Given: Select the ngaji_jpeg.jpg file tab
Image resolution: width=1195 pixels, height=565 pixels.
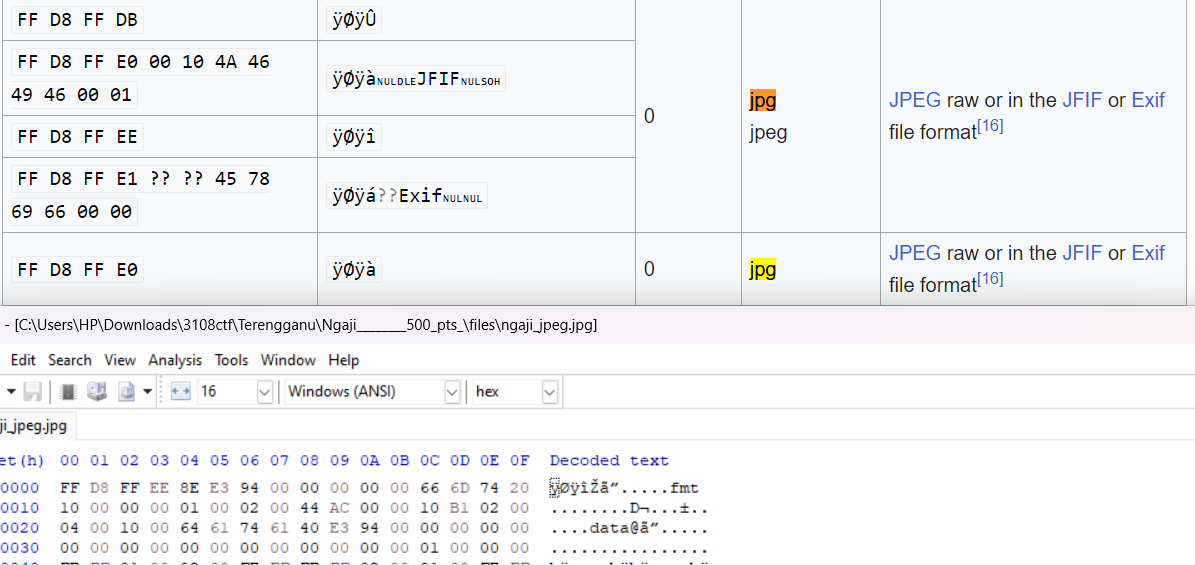Looking at the screenshot, I should (x=34, y=426).
